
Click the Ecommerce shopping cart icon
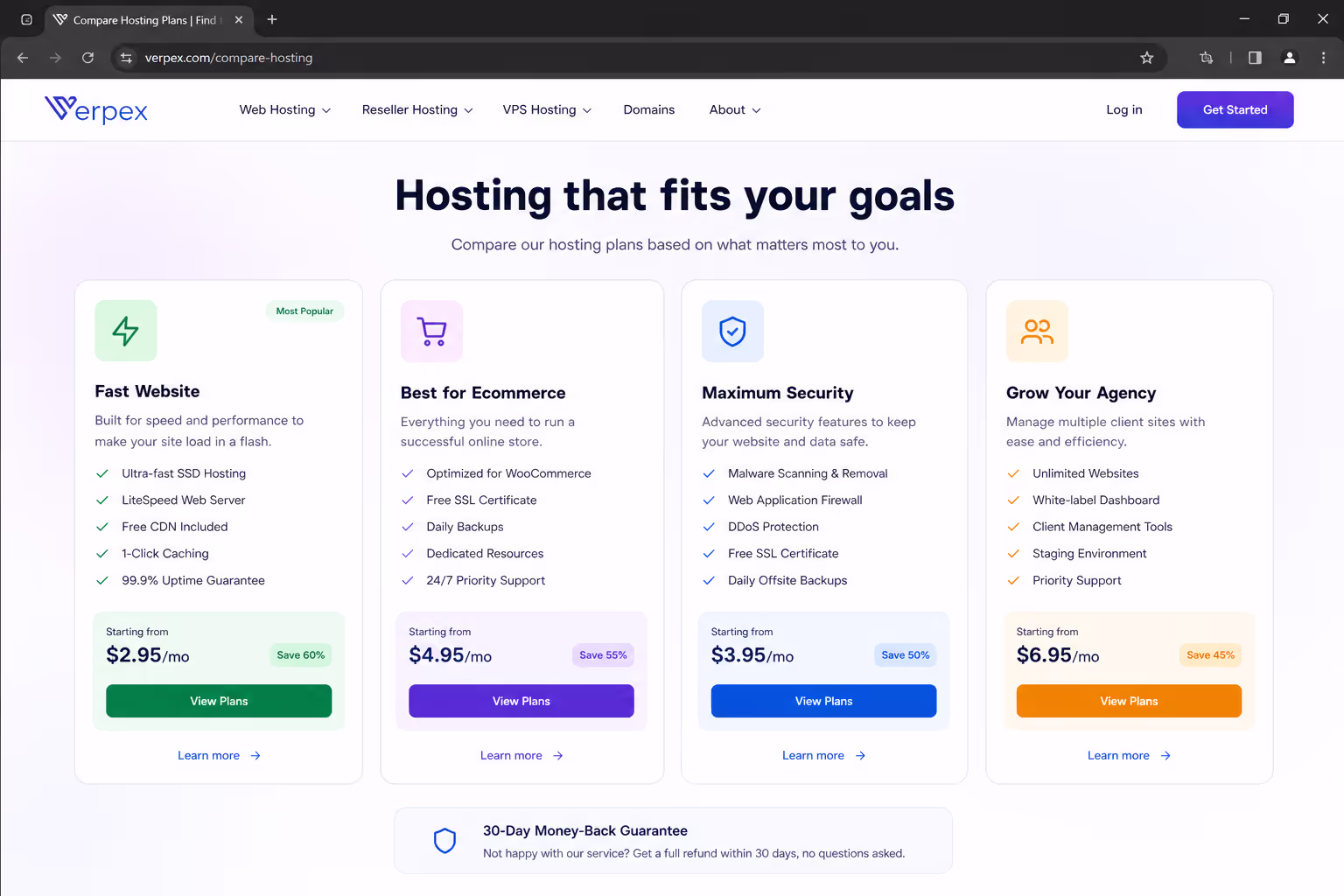tap(431, 332)
